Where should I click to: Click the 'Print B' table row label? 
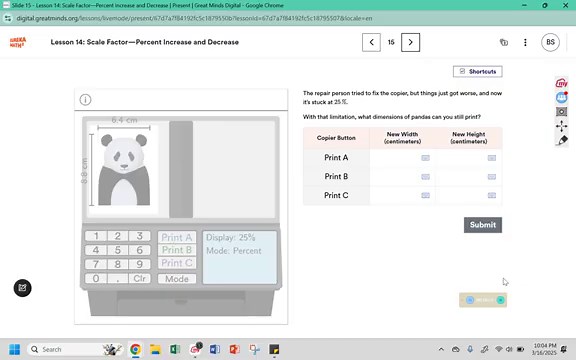coord(336,177)
